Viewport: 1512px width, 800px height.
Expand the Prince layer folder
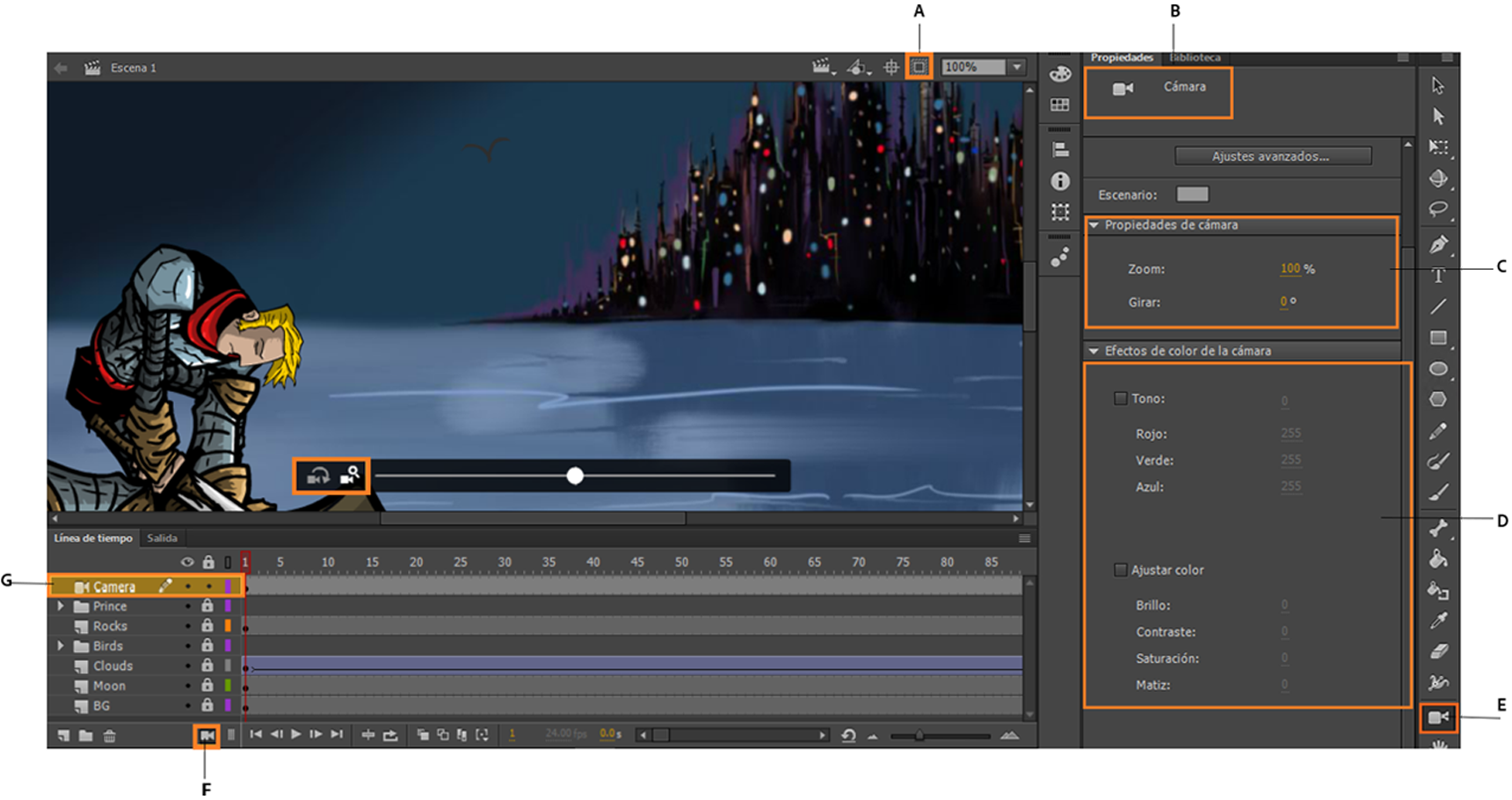61,606
